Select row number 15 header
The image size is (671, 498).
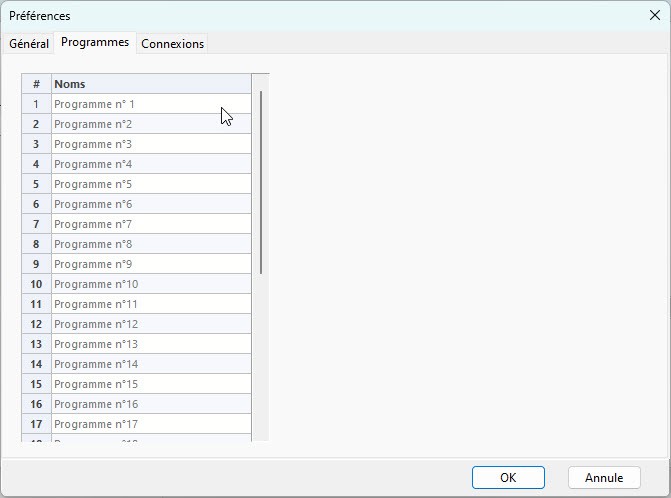click(36, 384)
